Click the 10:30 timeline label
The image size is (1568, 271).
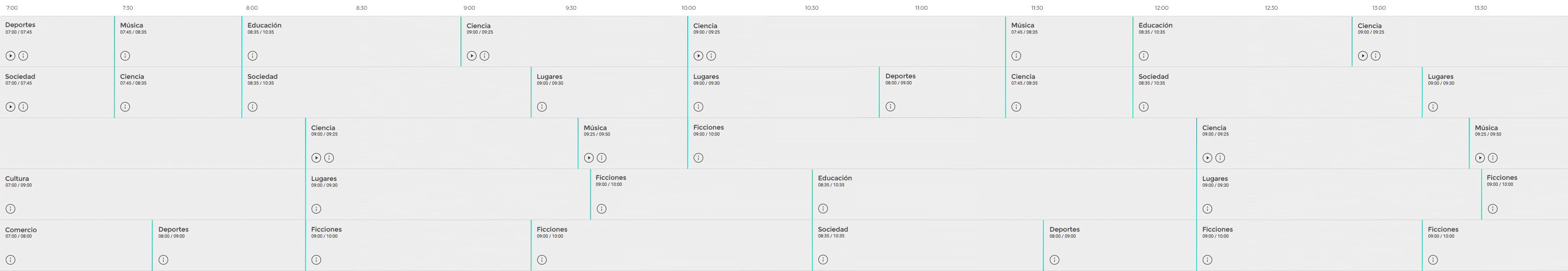point(811,8)
